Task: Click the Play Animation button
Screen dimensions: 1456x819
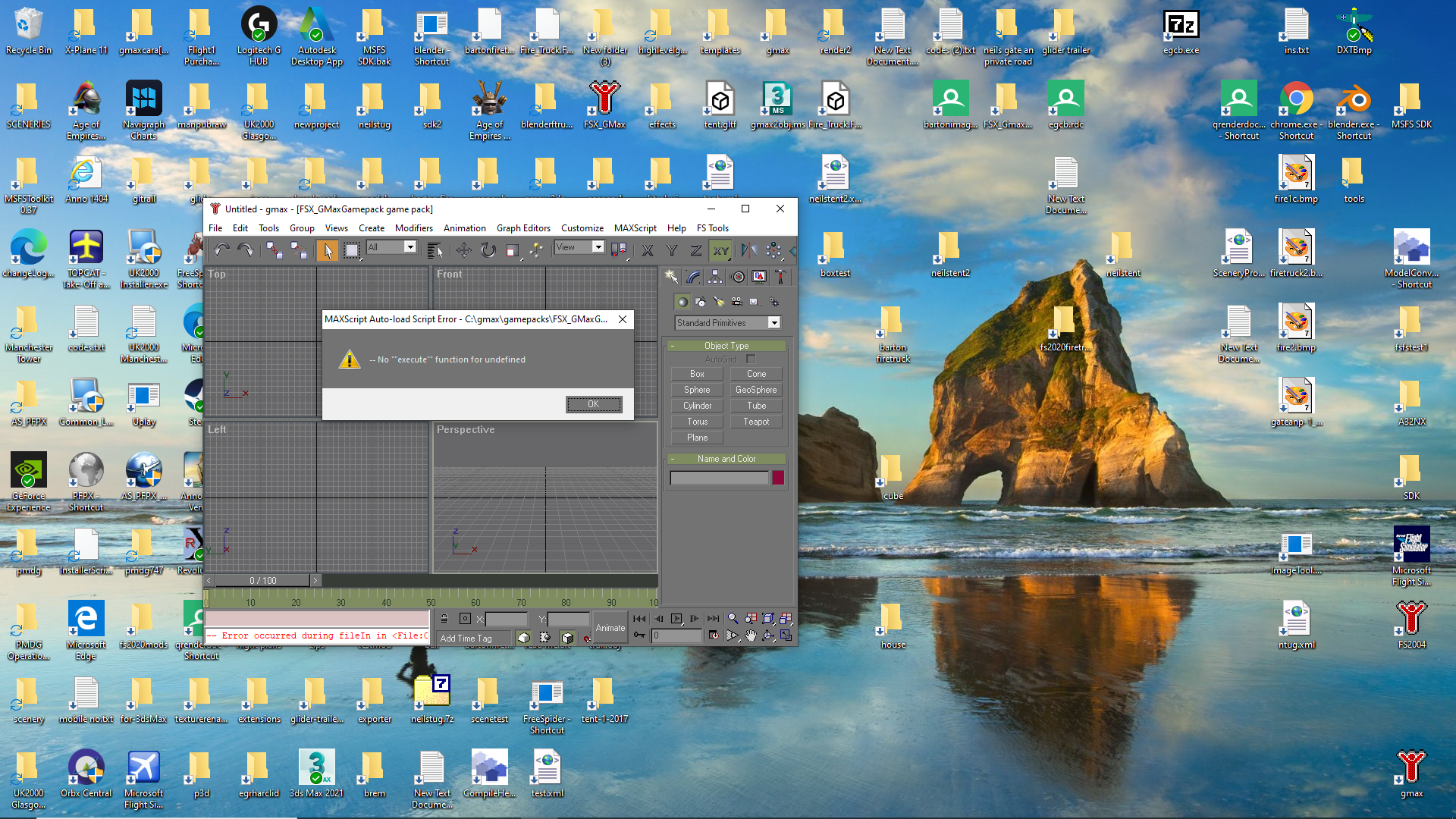Action: coord(676,619)
